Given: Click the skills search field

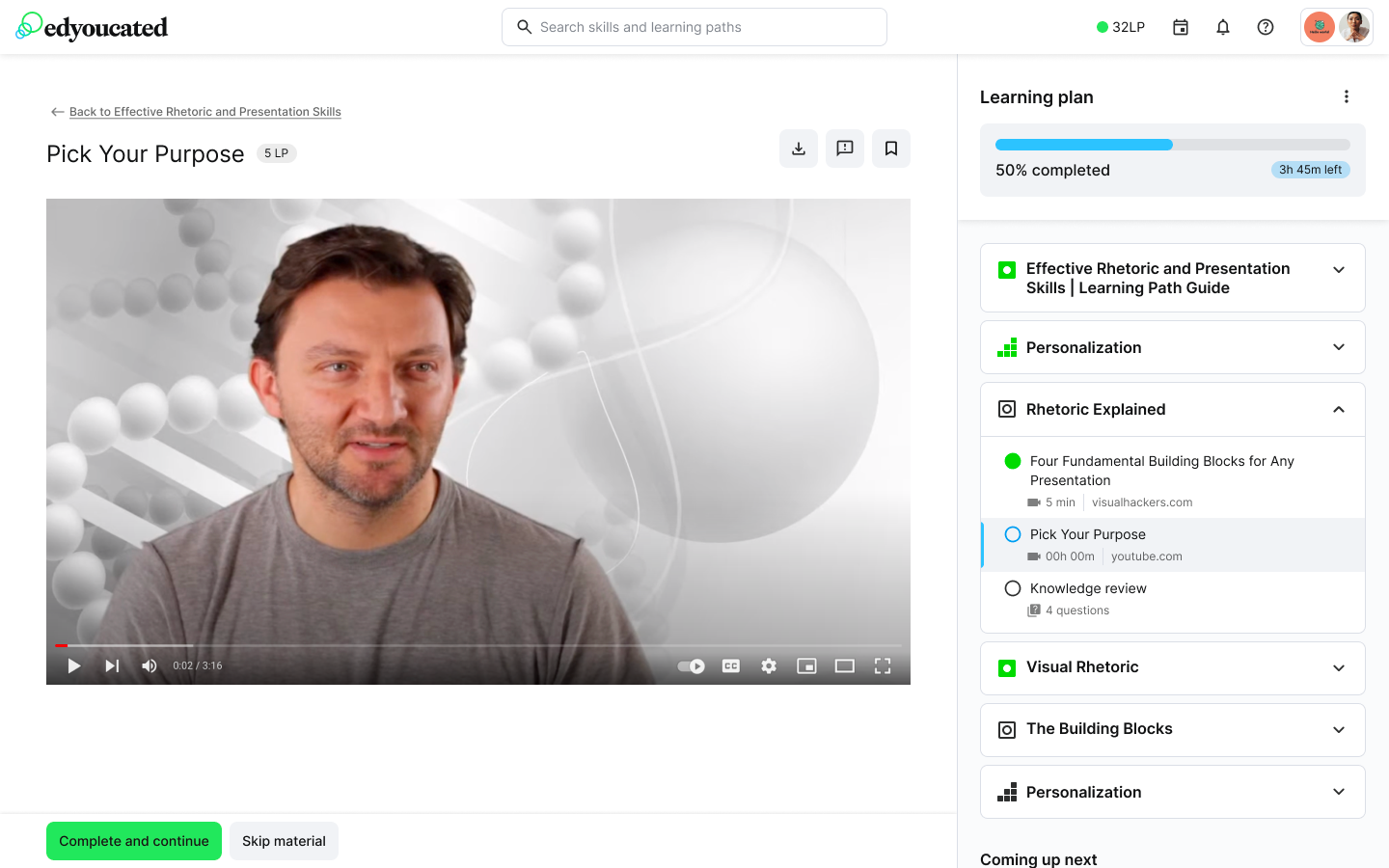Looking at the screenshot, I should [x=694, y=27].
